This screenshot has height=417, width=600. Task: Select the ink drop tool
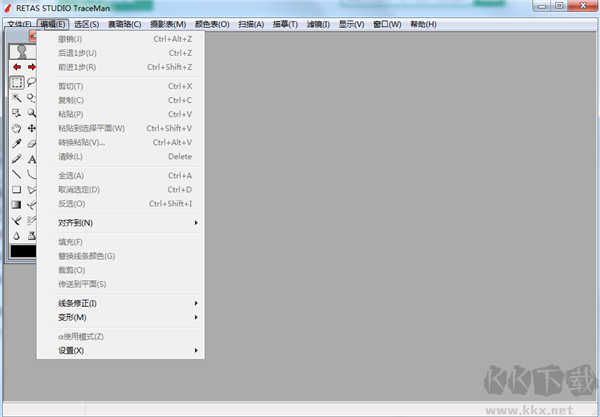(x=16, y=236)
